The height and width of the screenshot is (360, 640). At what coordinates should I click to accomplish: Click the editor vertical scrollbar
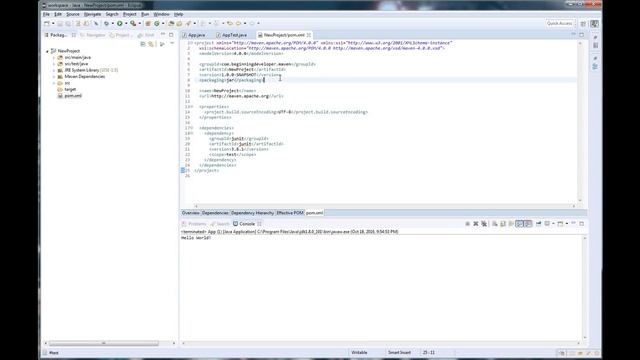point(580,122)
